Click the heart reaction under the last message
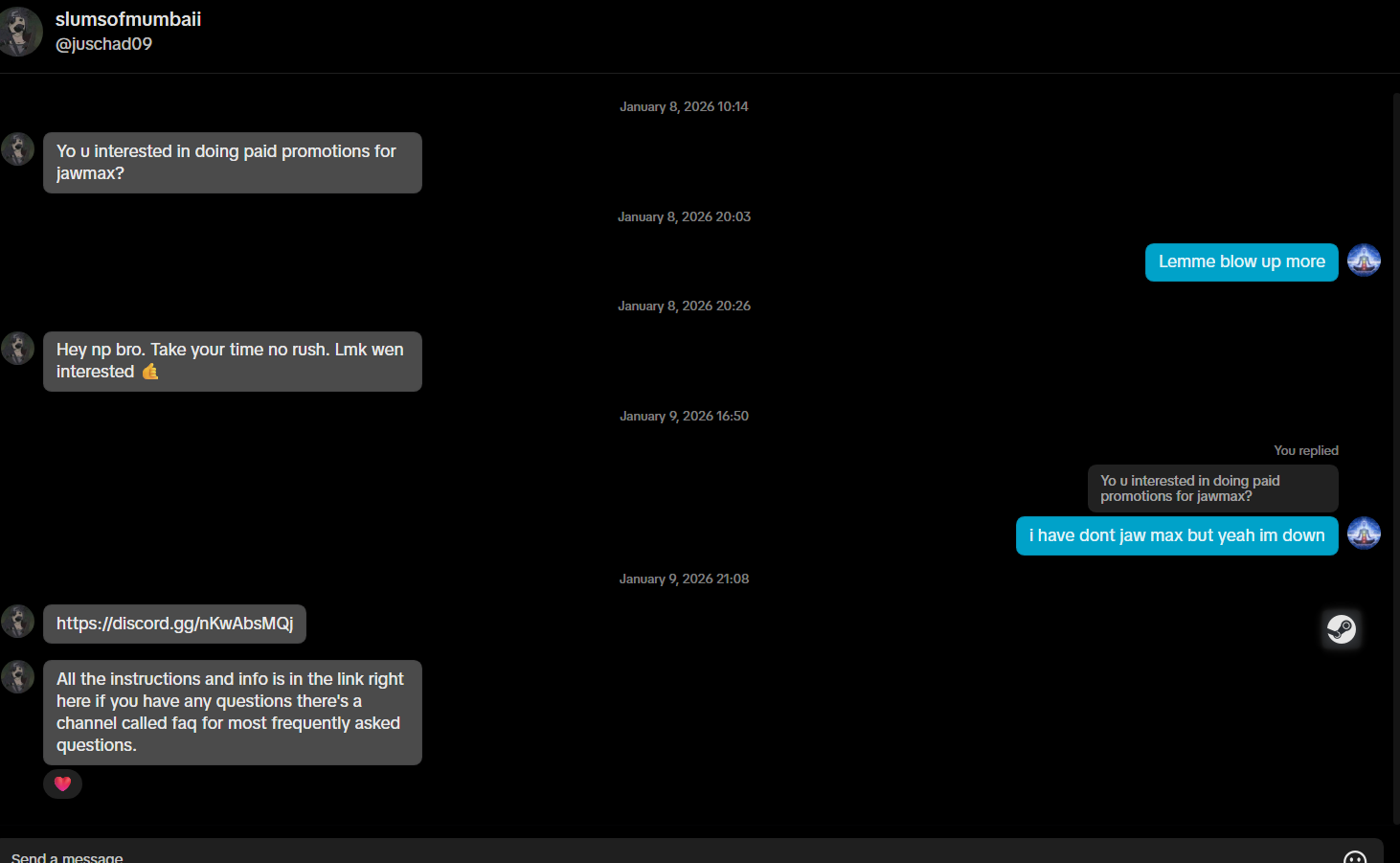This screenshot has height=863, width=1400. pos(62,784)
